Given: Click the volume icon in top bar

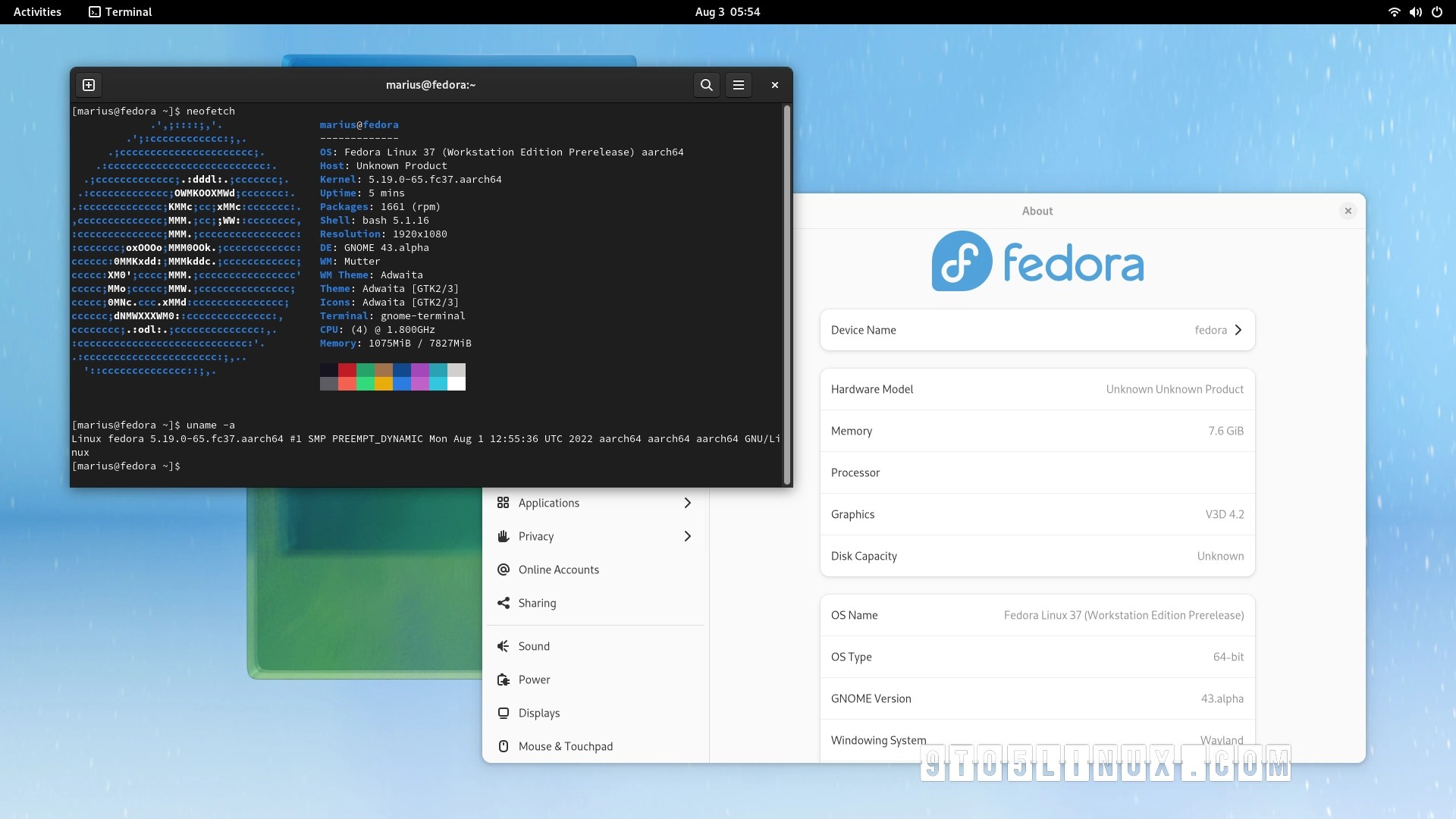Looking at the screenshot, I should tap(1415, 12).
